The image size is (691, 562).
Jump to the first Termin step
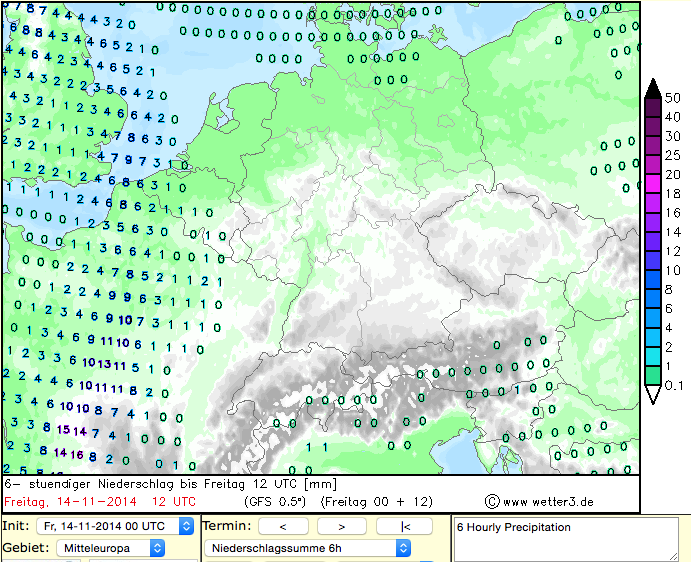(x=405, y=526)
